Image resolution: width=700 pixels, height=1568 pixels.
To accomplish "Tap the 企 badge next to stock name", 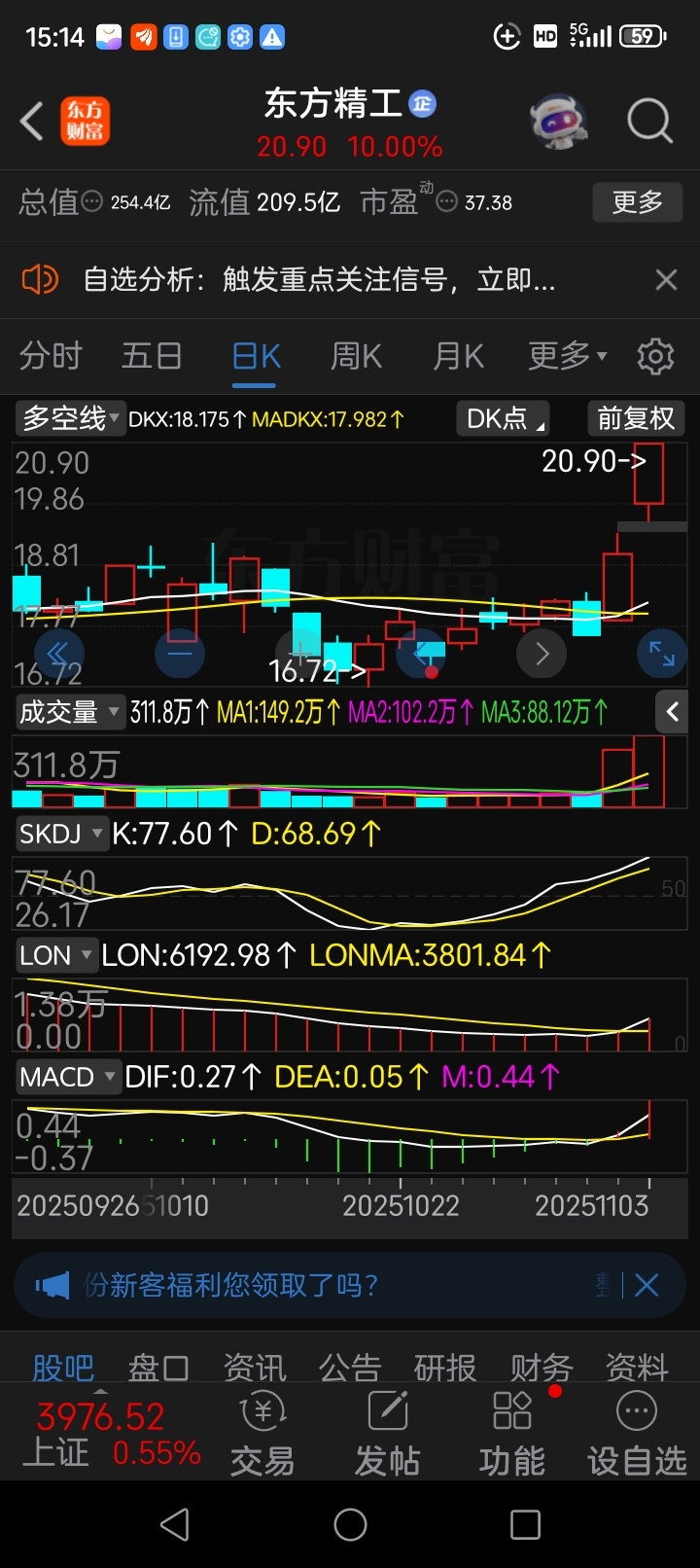I will click(422, 104).
